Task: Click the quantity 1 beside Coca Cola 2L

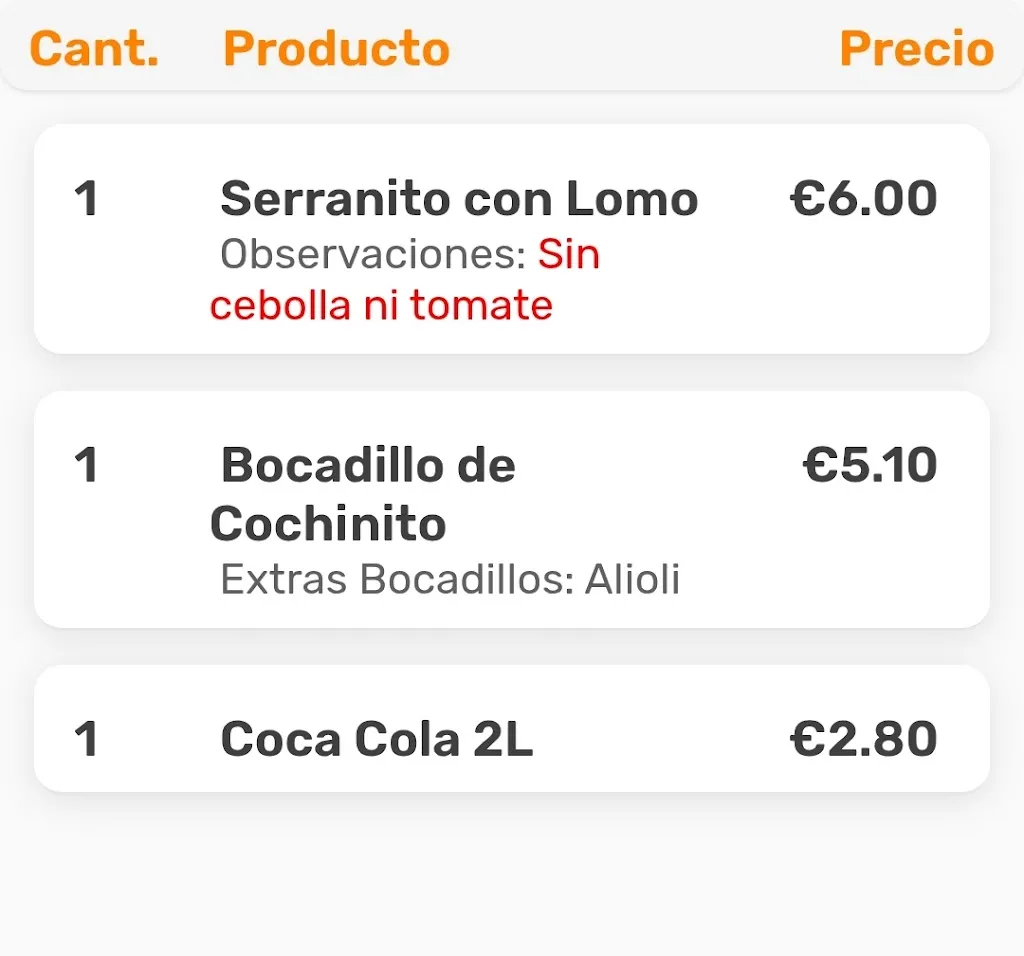Action: [87, 740]
